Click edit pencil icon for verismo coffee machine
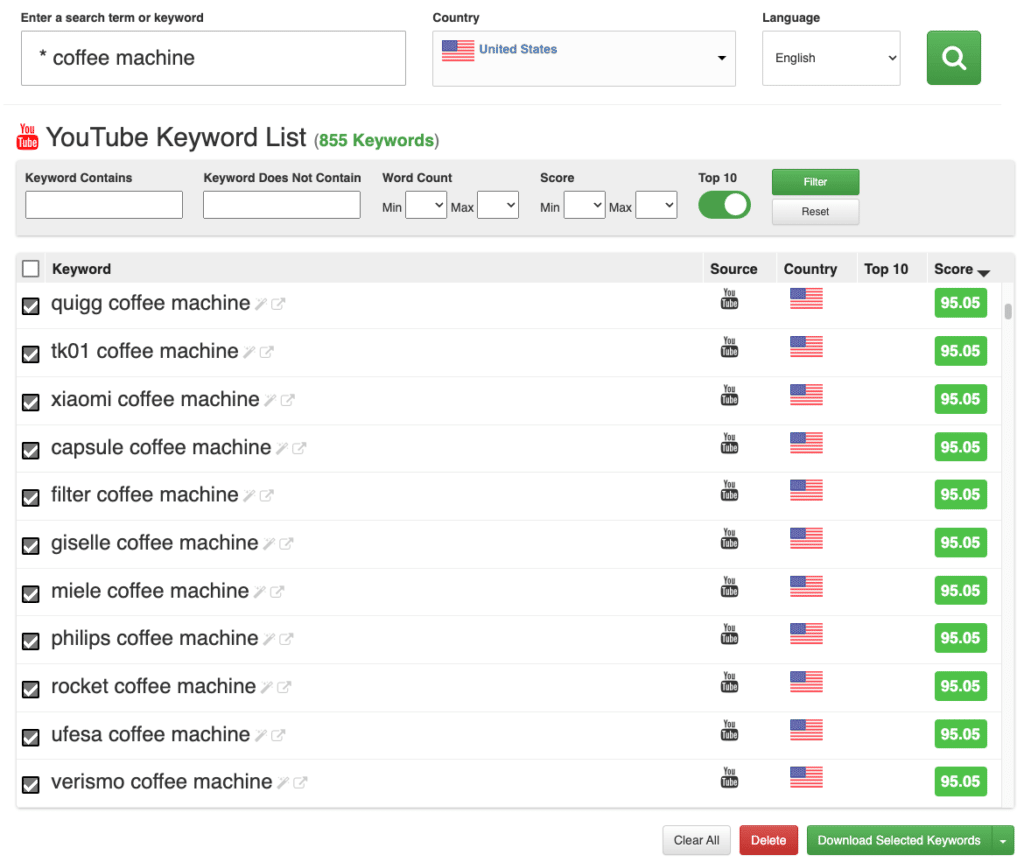This screenshot has height=862, width=1024. [283, 783]
